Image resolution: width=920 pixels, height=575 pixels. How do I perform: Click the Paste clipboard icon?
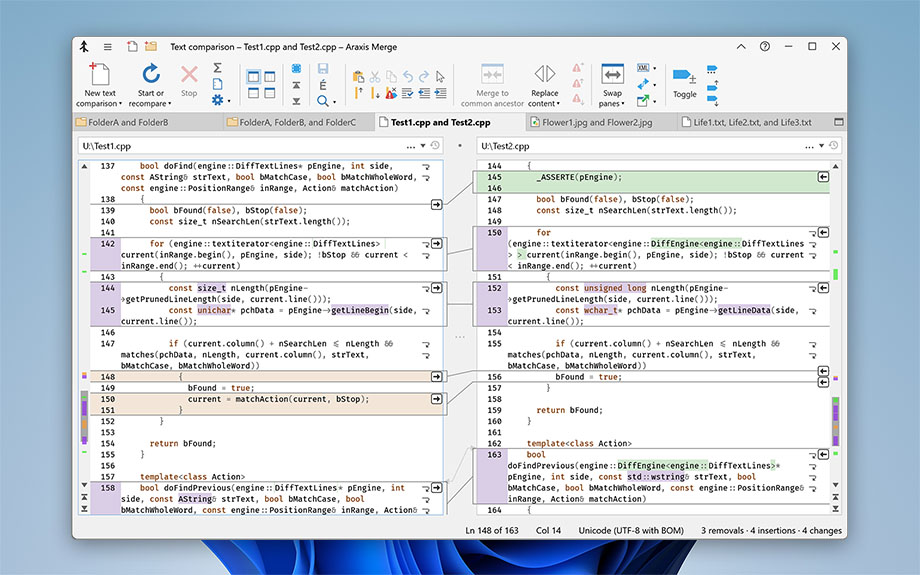pyautogui.click(x=358, y=76)
